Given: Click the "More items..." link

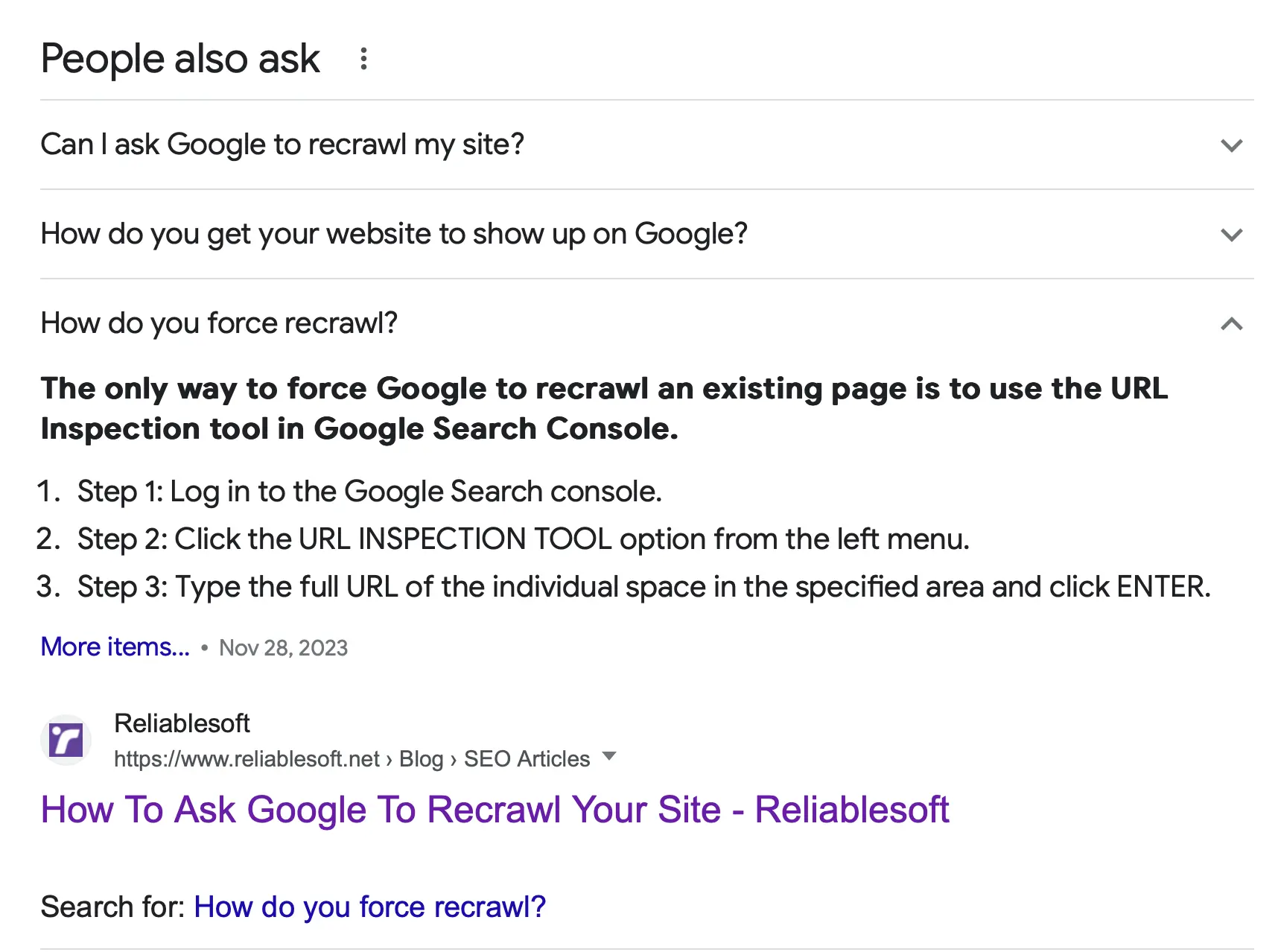Looking at the screenshot, I should pos(115,647).
